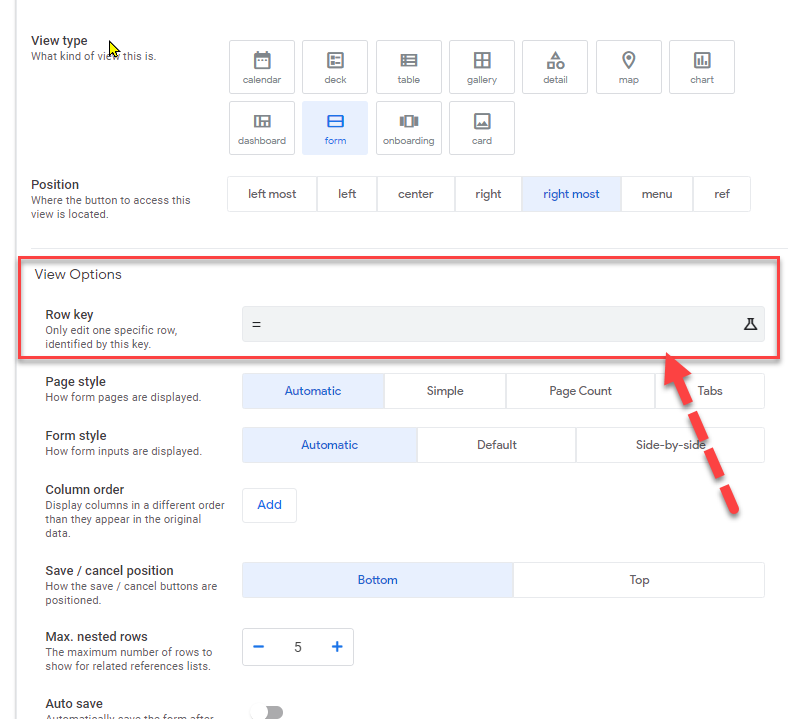Increase Max. nested rows with plus
Image resolution: width=788 pixels, height=719 pixels.
pos(337,647)
